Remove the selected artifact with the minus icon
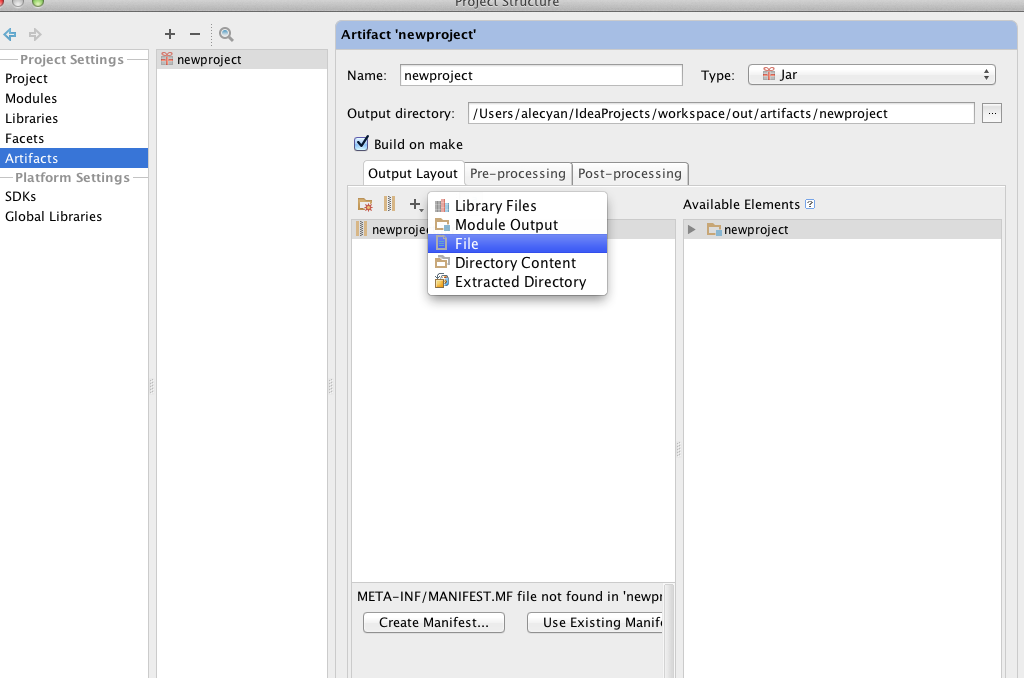The image size is (1024, 678). click(x=195, y=34)
